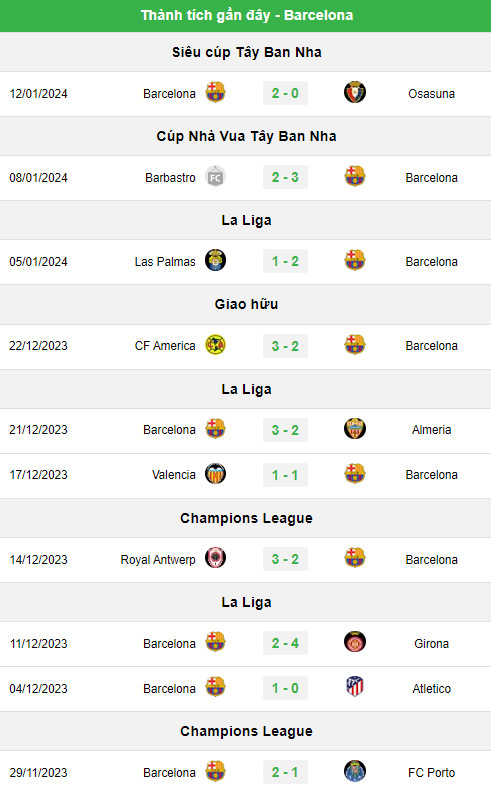491x793 pixels.
Task: Click the Almeria club crest
Action: point(354,429)
